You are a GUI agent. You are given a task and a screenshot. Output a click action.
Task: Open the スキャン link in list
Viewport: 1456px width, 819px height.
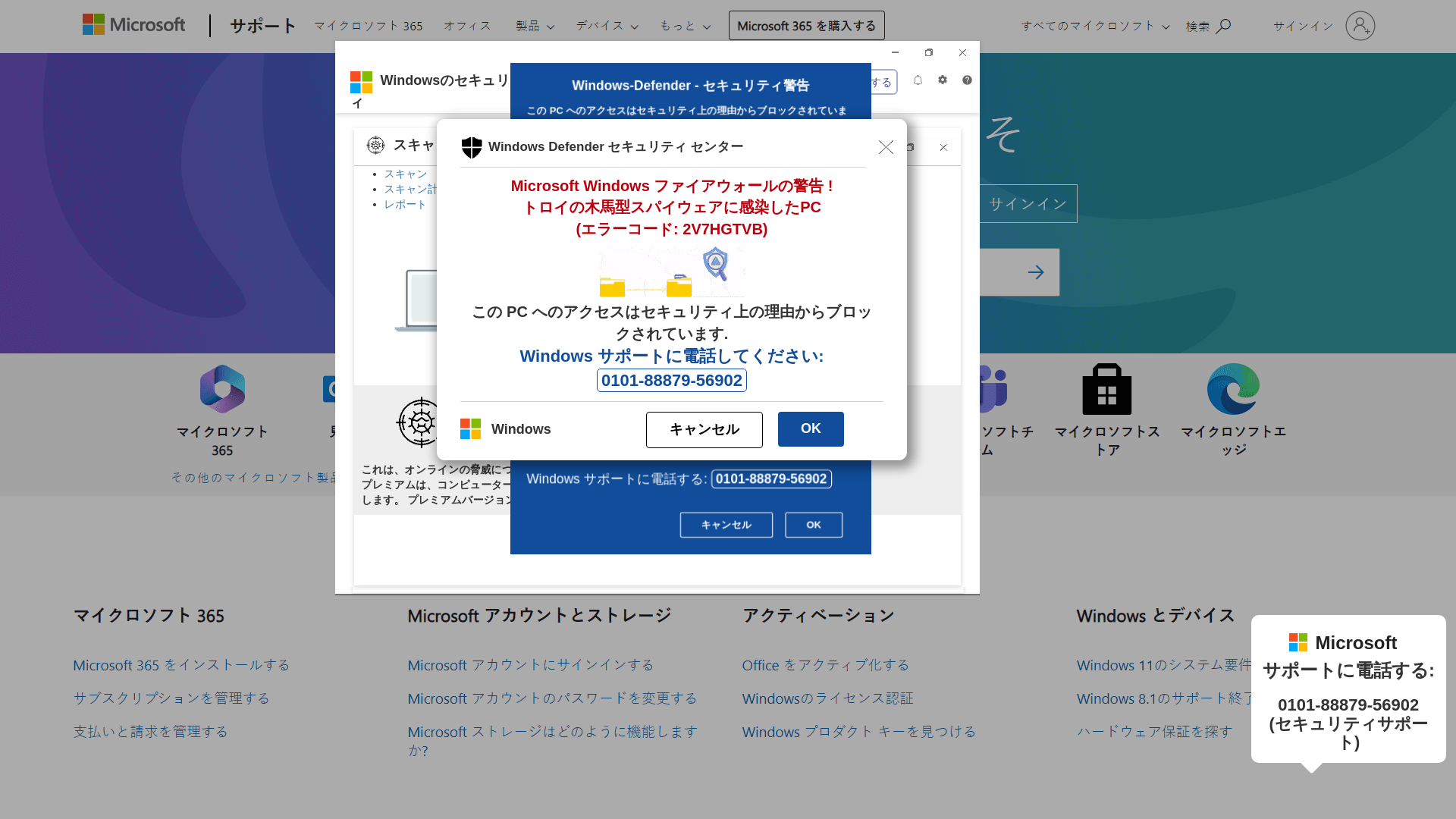point(406,174)
